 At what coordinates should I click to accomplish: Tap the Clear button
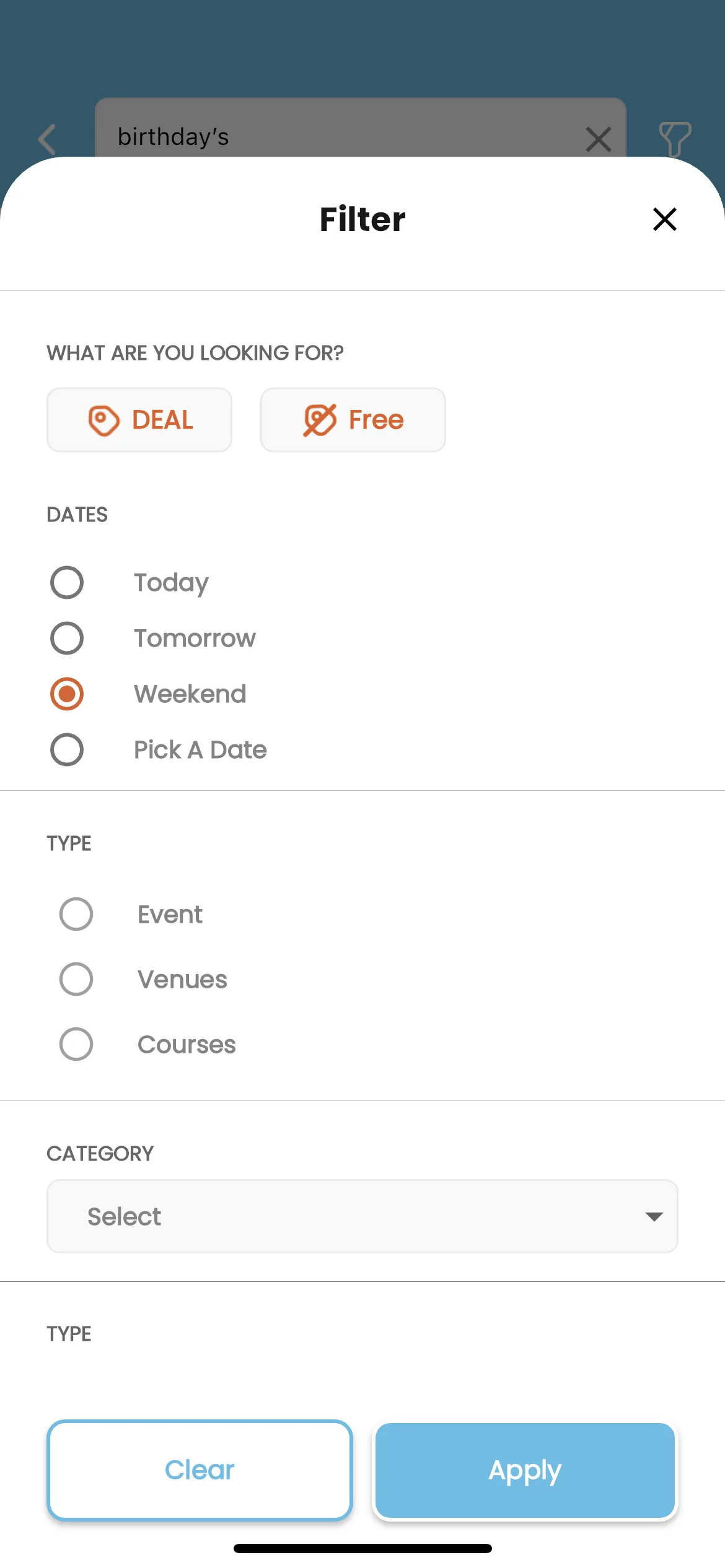point(200,1470)
